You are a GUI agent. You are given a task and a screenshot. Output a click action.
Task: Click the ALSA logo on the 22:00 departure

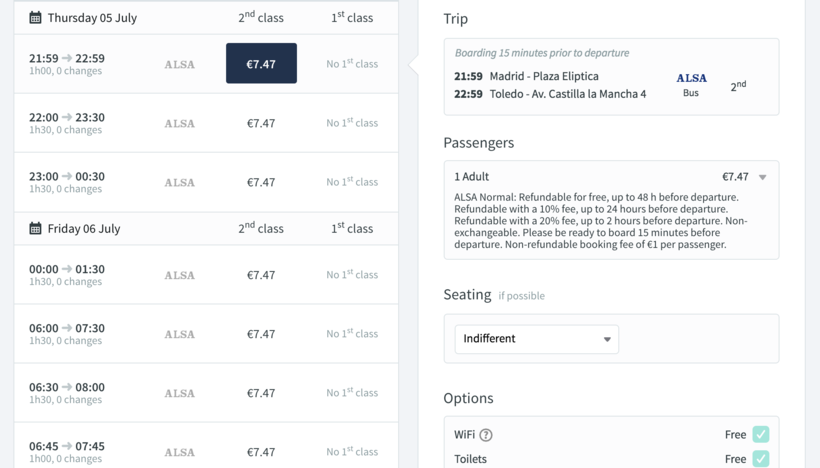point(180,124)
